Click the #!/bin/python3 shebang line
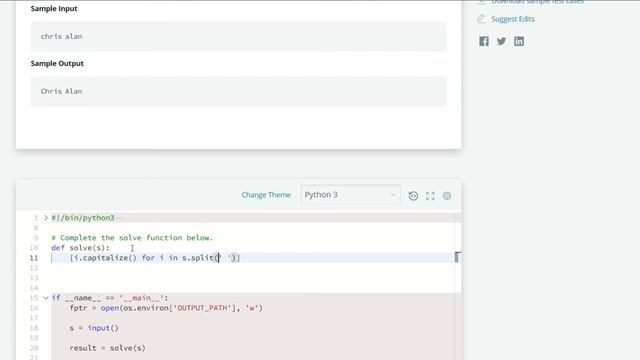Viewport: 640px width, 360px height. tap(83, 218)
